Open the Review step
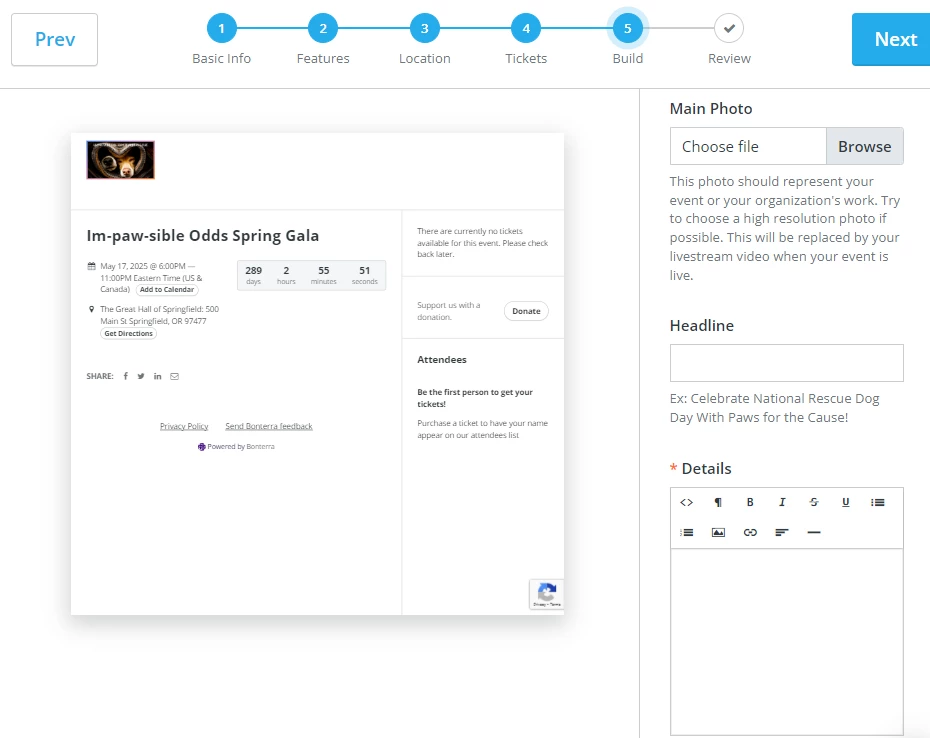Screen dimensions: 930x738 click(x=728, y=28)
